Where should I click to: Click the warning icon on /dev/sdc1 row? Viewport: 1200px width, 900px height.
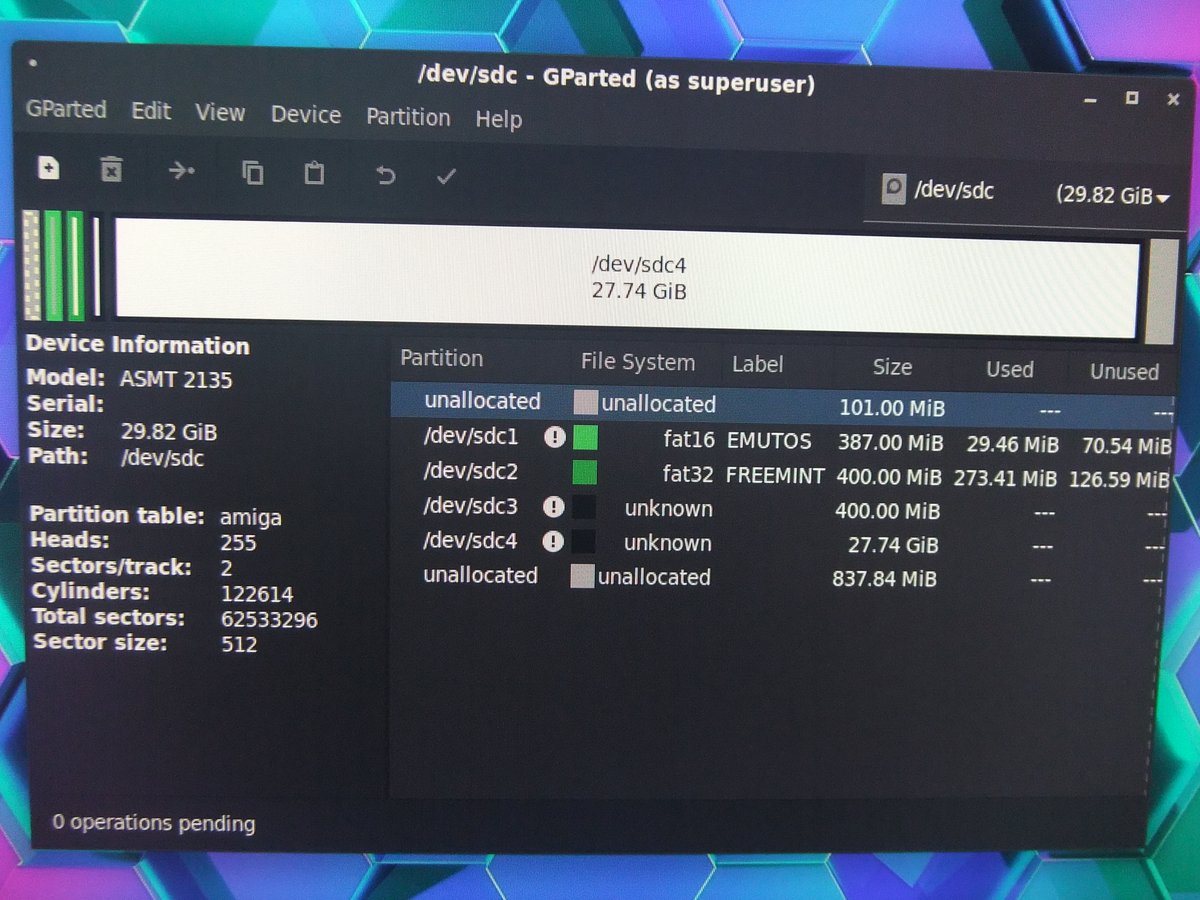pos(553,438)
